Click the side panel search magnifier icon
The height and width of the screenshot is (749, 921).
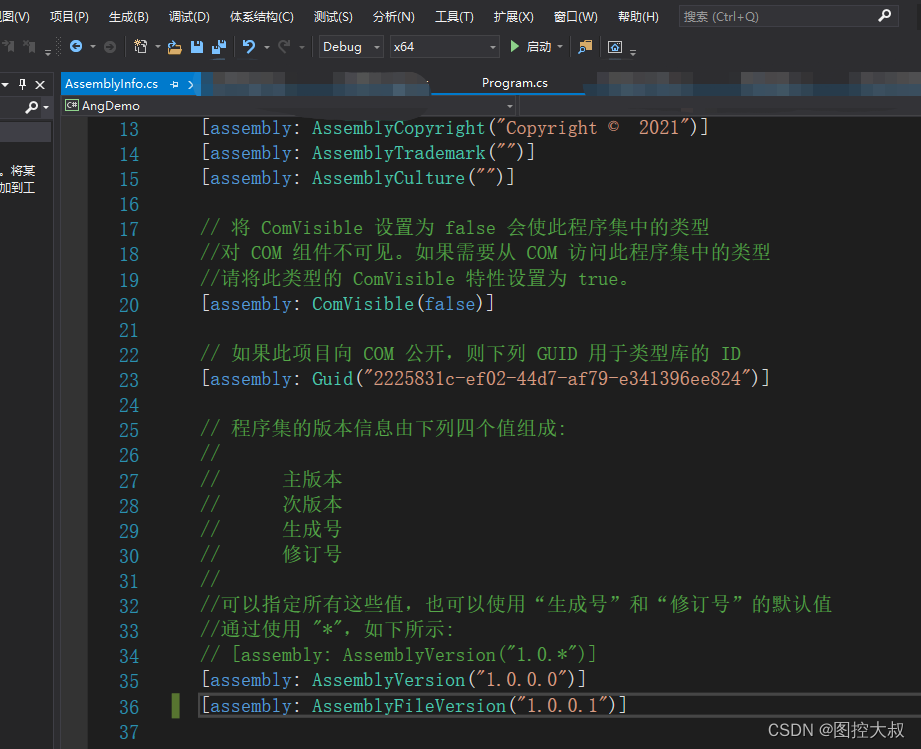32,106
